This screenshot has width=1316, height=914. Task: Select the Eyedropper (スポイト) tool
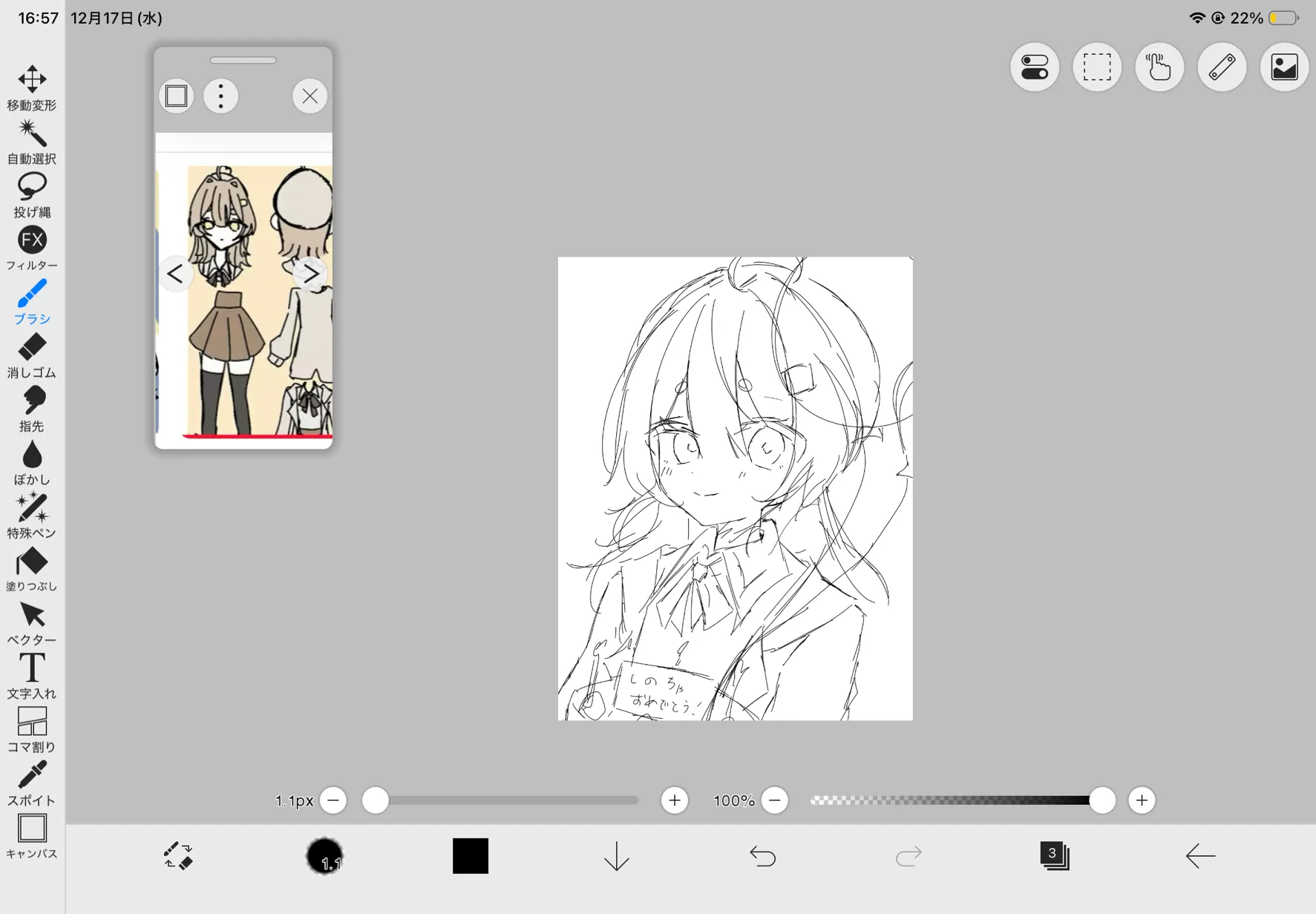tap(32, 783)
